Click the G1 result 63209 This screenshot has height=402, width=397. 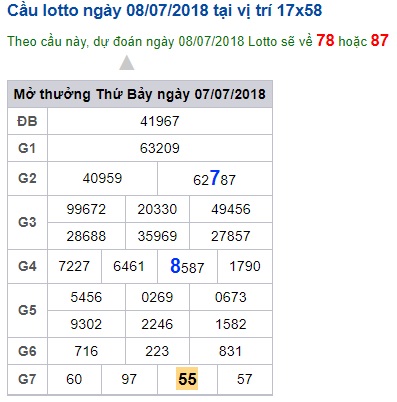point(160,148)
